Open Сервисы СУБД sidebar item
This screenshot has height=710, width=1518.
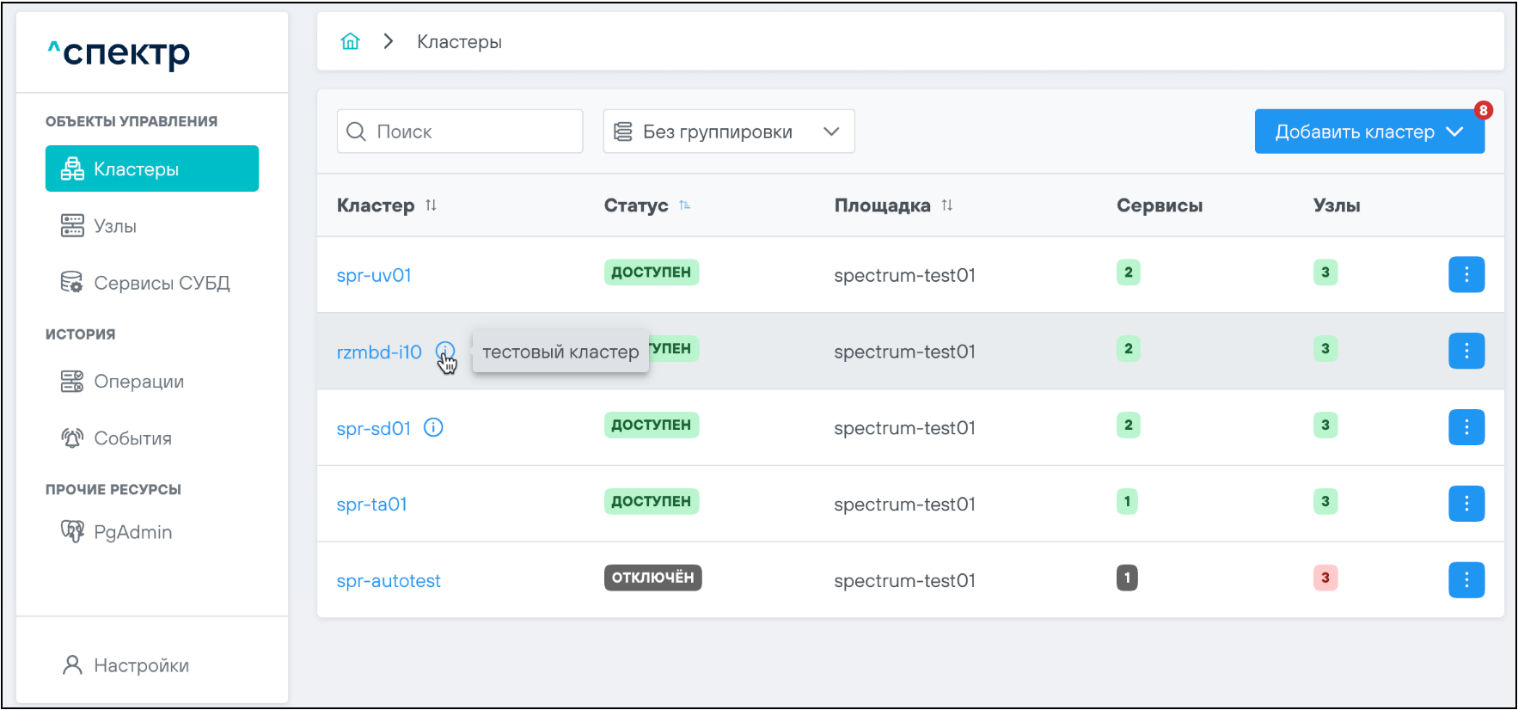[161, 283]
